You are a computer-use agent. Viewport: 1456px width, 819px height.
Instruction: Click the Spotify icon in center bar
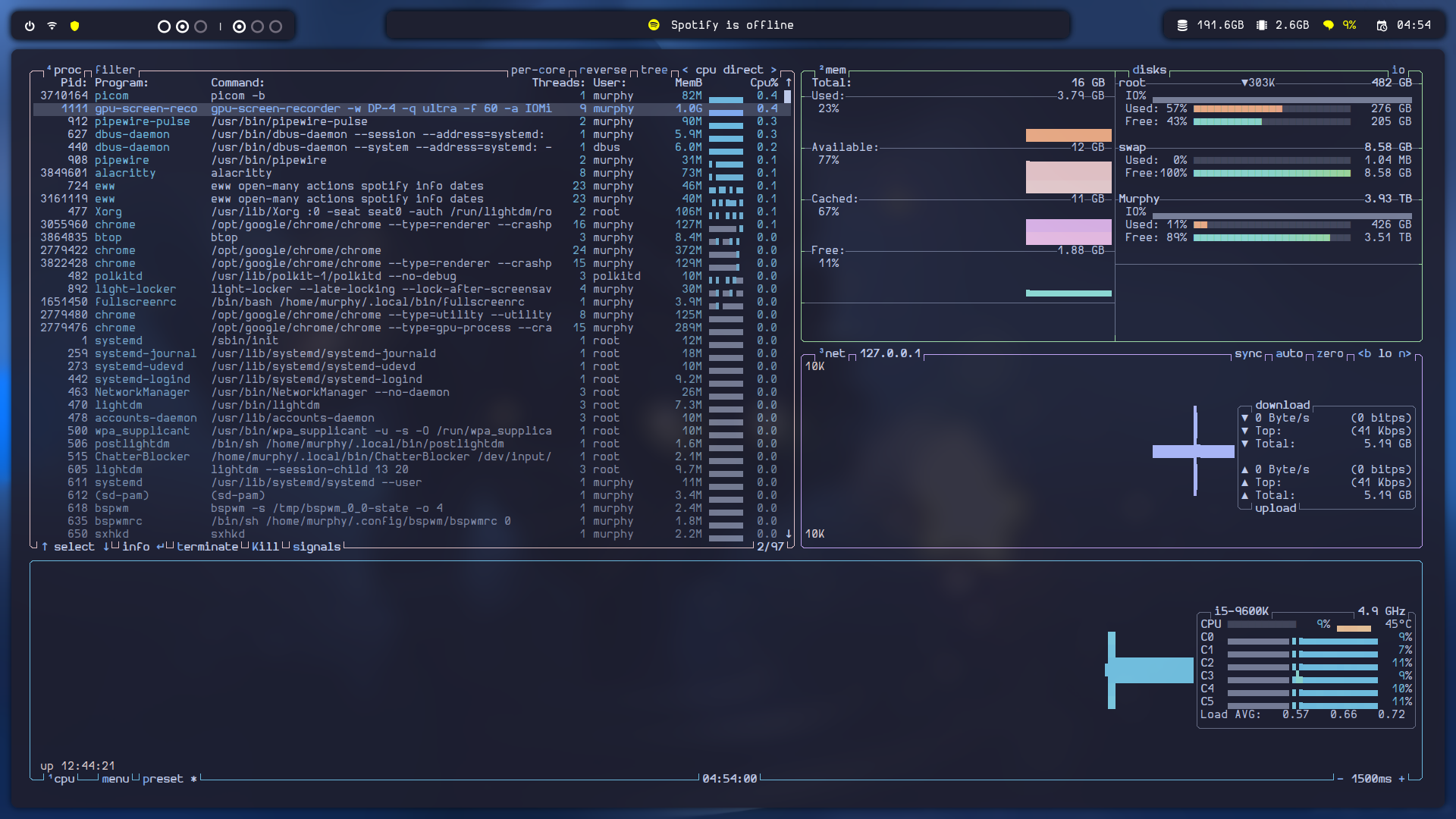654,25
